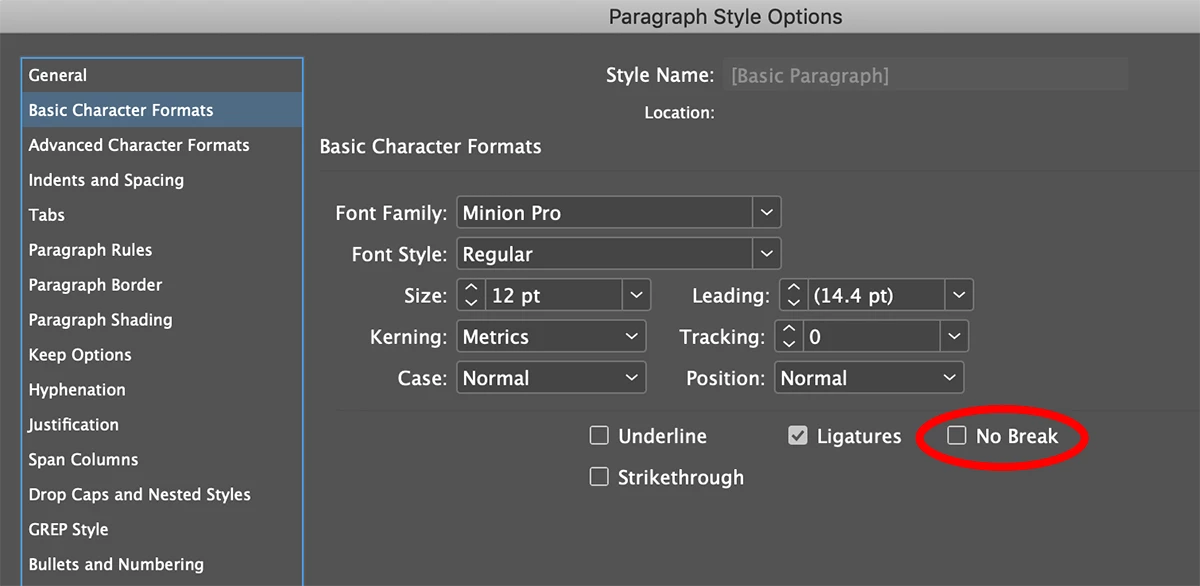The height and width of the screenshot is (586, 1200).
Task: Expand the Size dropdown arrow
Action: pos(636,296)
